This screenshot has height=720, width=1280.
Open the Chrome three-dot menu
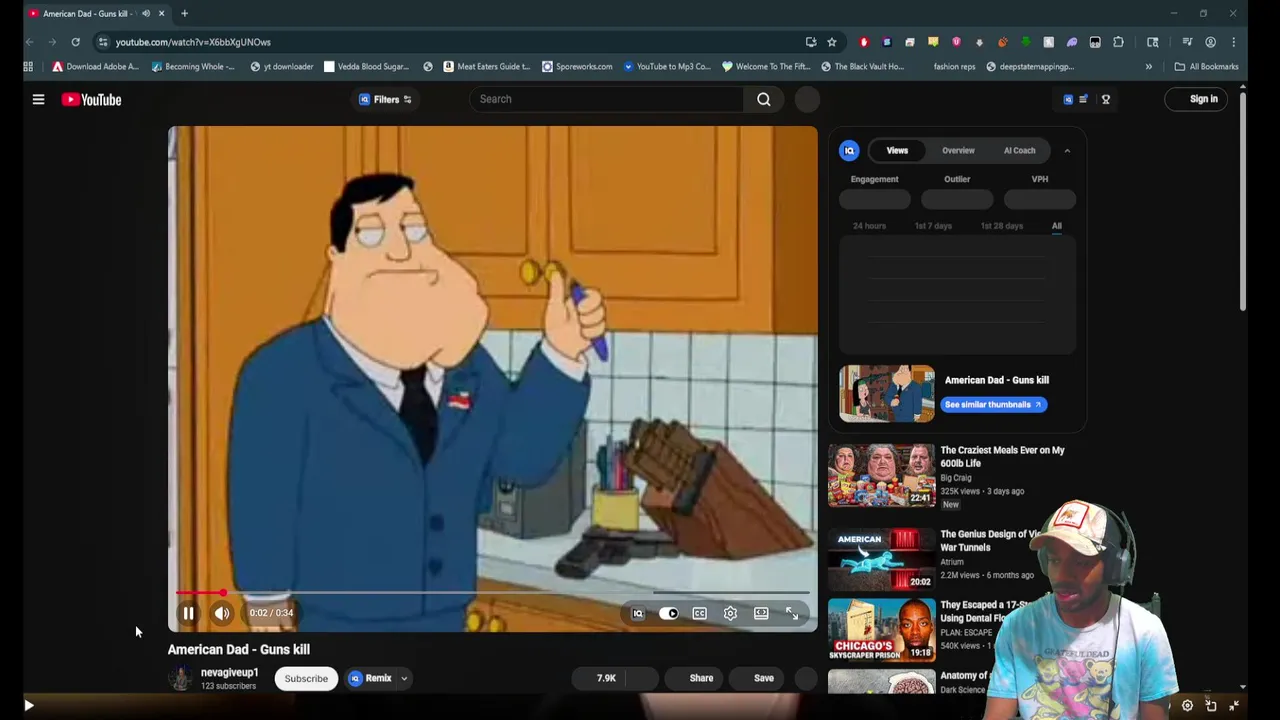click(1233, 42)
